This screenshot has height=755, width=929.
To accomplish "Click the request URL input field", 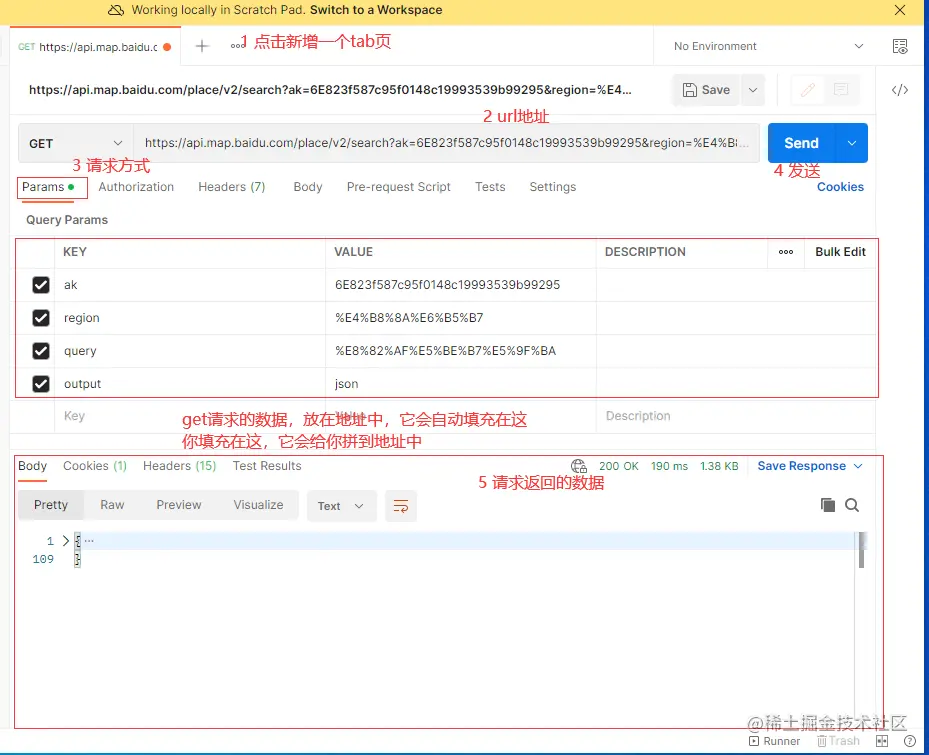I will click(446, 143).
